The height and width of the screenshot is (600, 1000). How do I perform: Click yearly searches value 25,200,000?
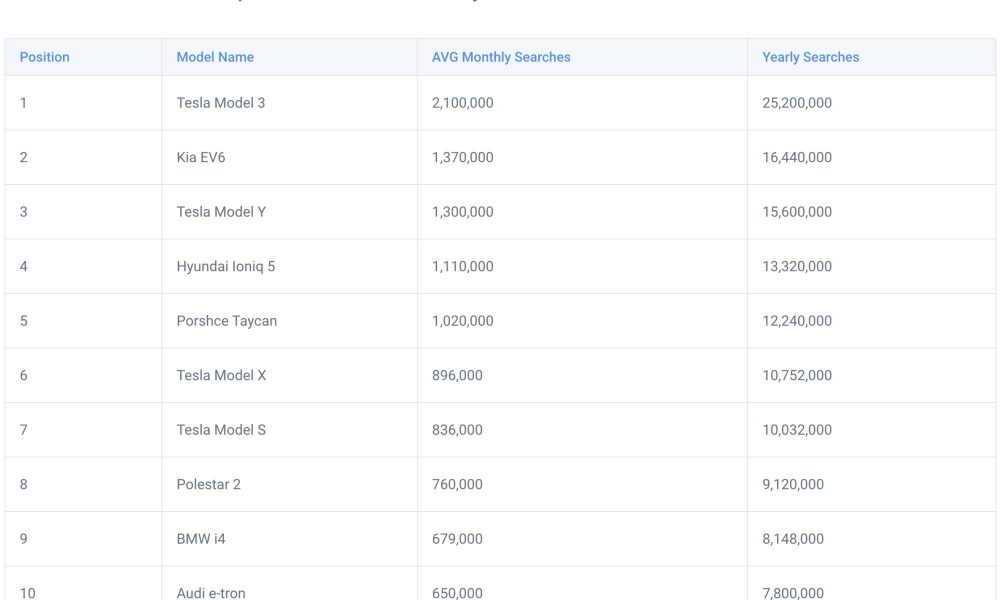tap(797, 103)
